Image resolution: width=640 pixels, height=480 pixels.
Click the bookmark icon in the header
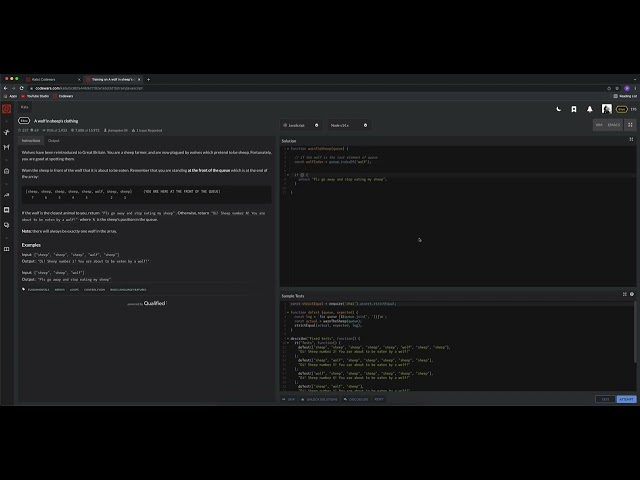tap(573, 109)
